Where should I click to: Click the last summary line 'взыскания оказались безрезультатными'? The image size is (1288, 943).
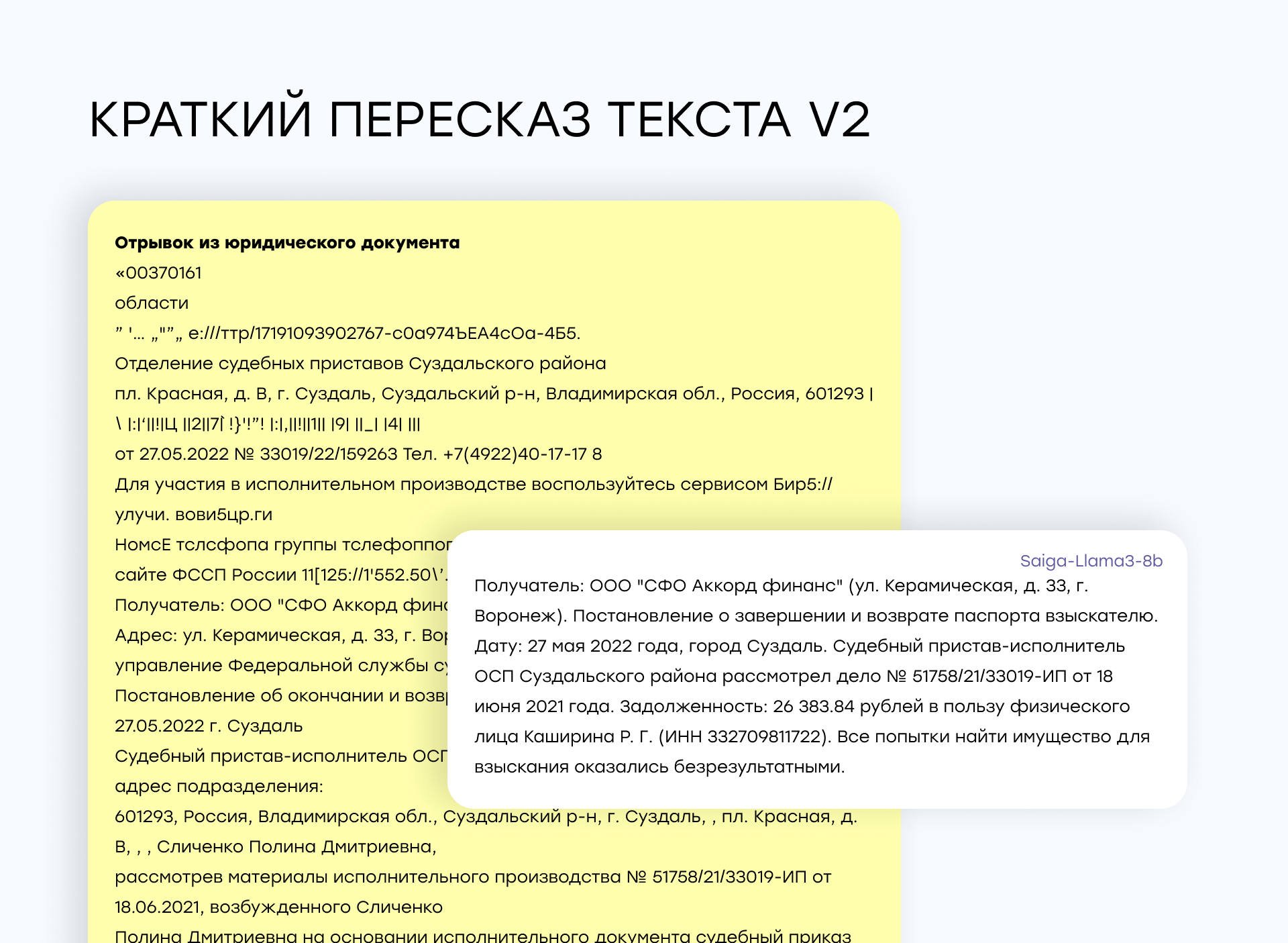click(659, 767)
